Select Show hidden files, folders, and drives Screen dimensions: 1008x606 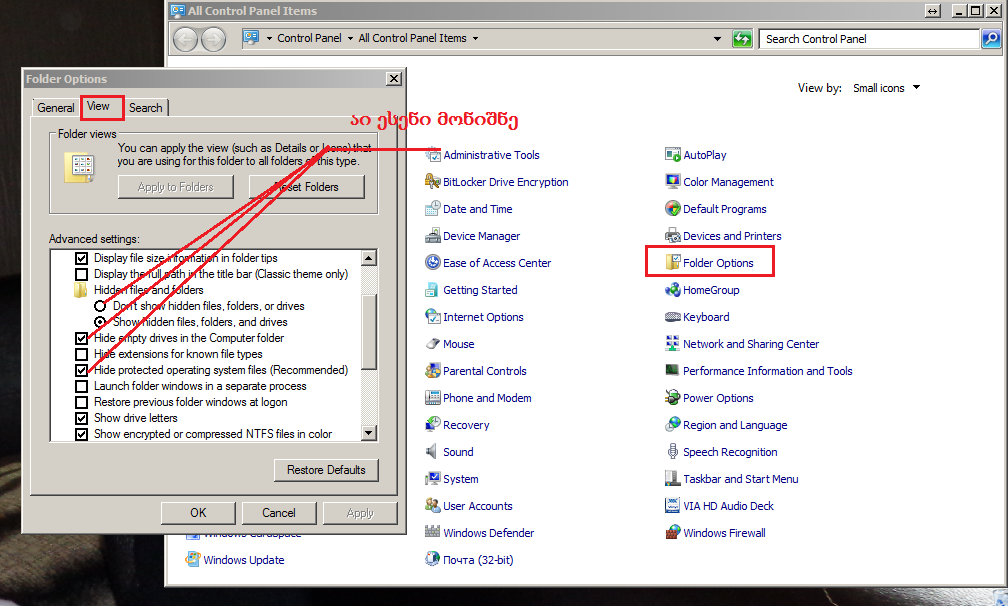point(100,322)
